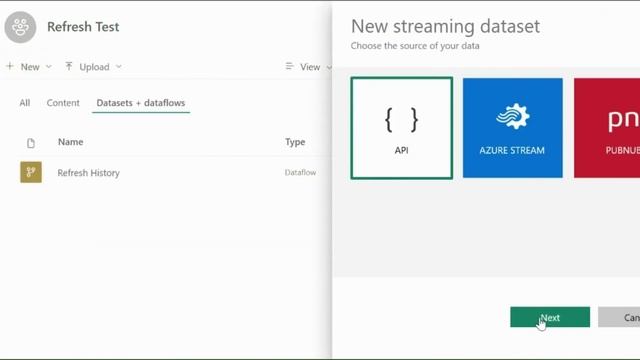Click the Refresh History dataflow icon

coord(31,172)
